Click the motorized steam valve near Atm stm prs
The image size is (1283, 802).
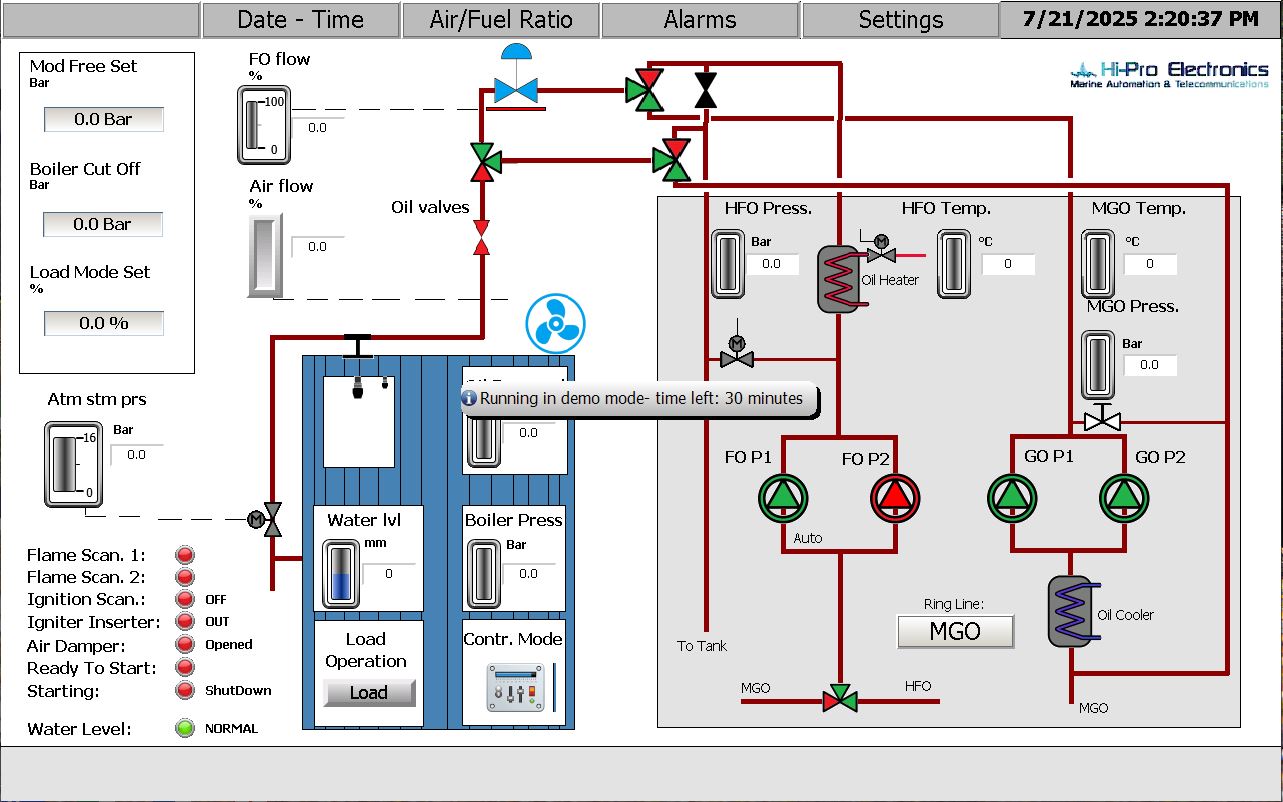[266, 519]
